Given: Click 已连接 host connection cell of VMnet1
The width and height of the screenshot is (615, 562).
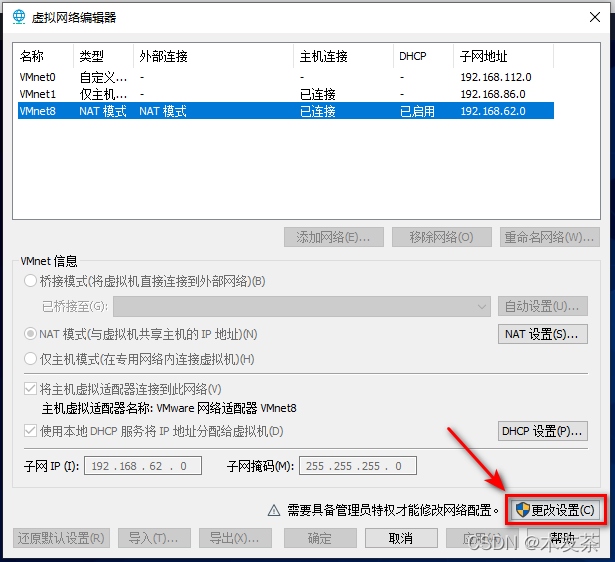Looking at the screenshot, I should pos(318,94).
